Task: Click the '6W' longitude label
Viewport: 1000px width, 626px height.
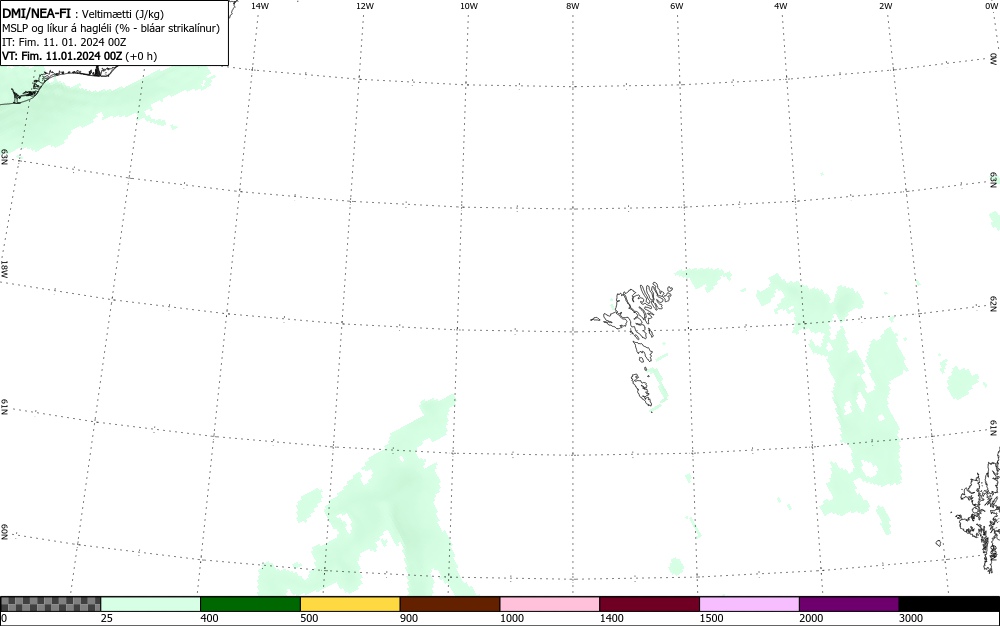Action: (x=677, y=6)
